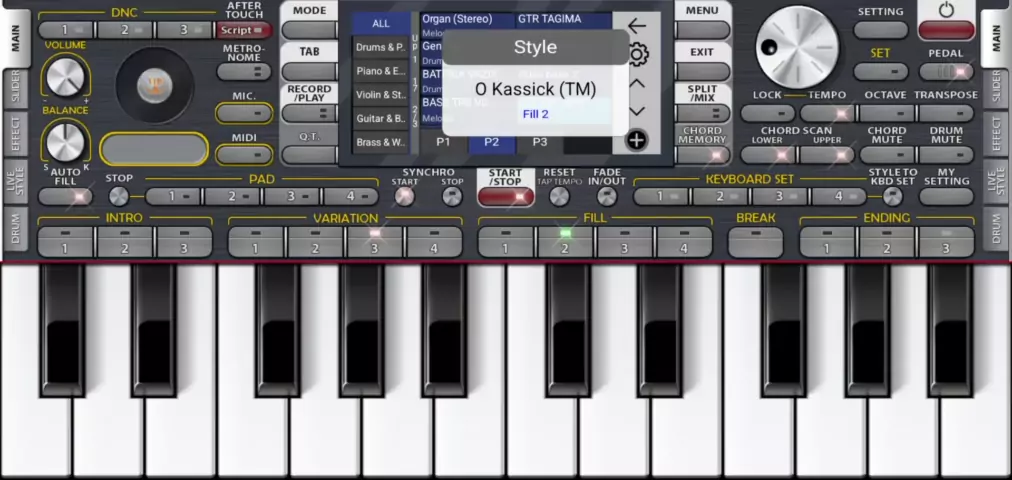Click the plus icon in display panel
The image size is (1012, 480).
tap(636, 140)
